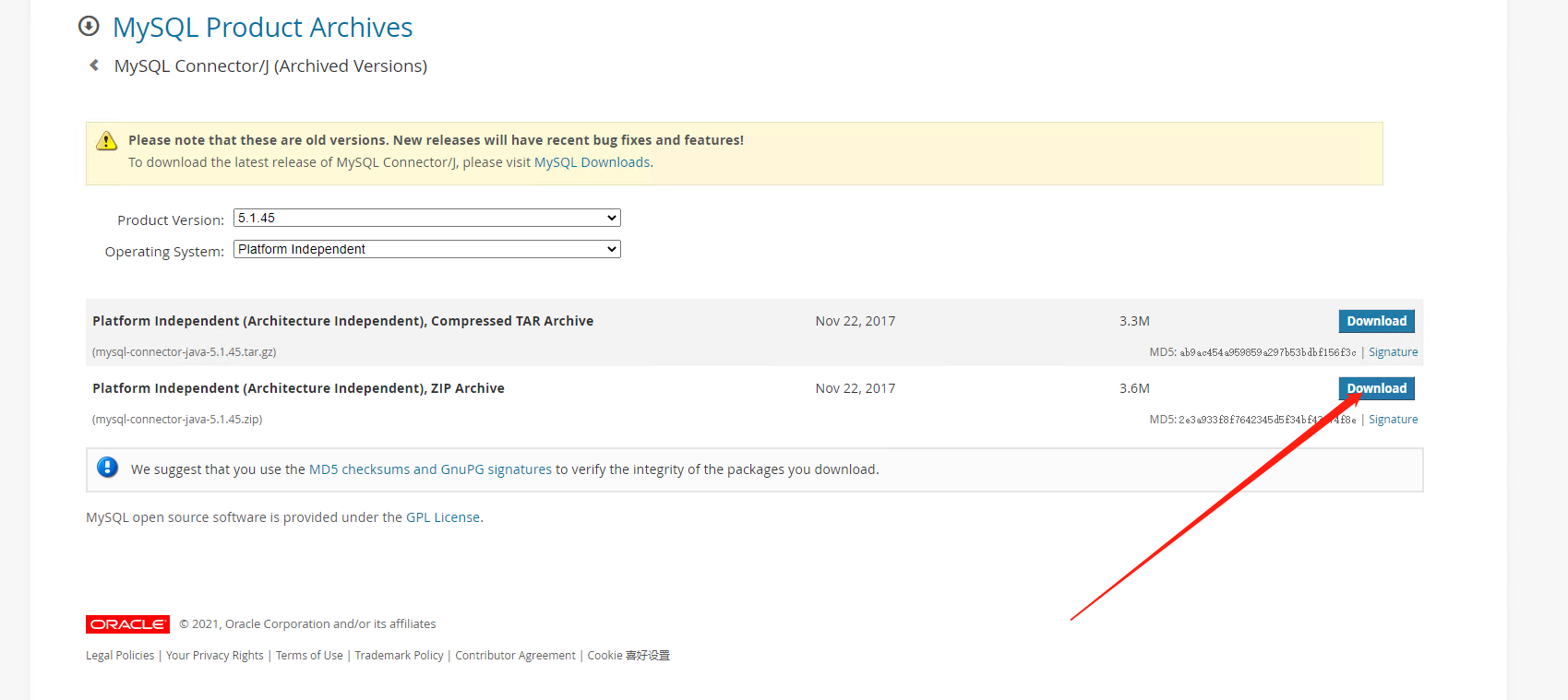This screenshot has width=1568, height=700.
Task: Open Your Privacy Rights footer link
Action: tap(215, 656)
